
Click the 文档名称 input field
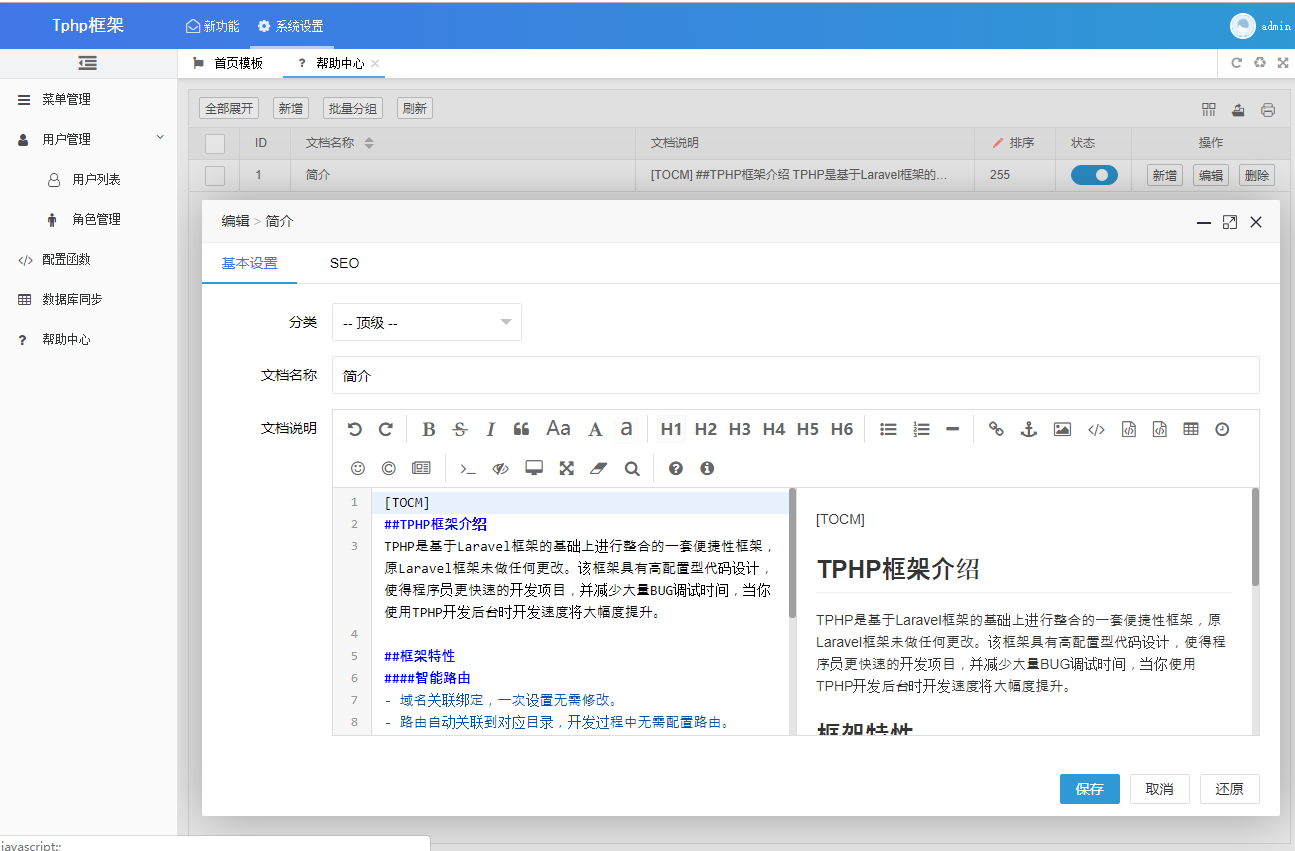795,375
